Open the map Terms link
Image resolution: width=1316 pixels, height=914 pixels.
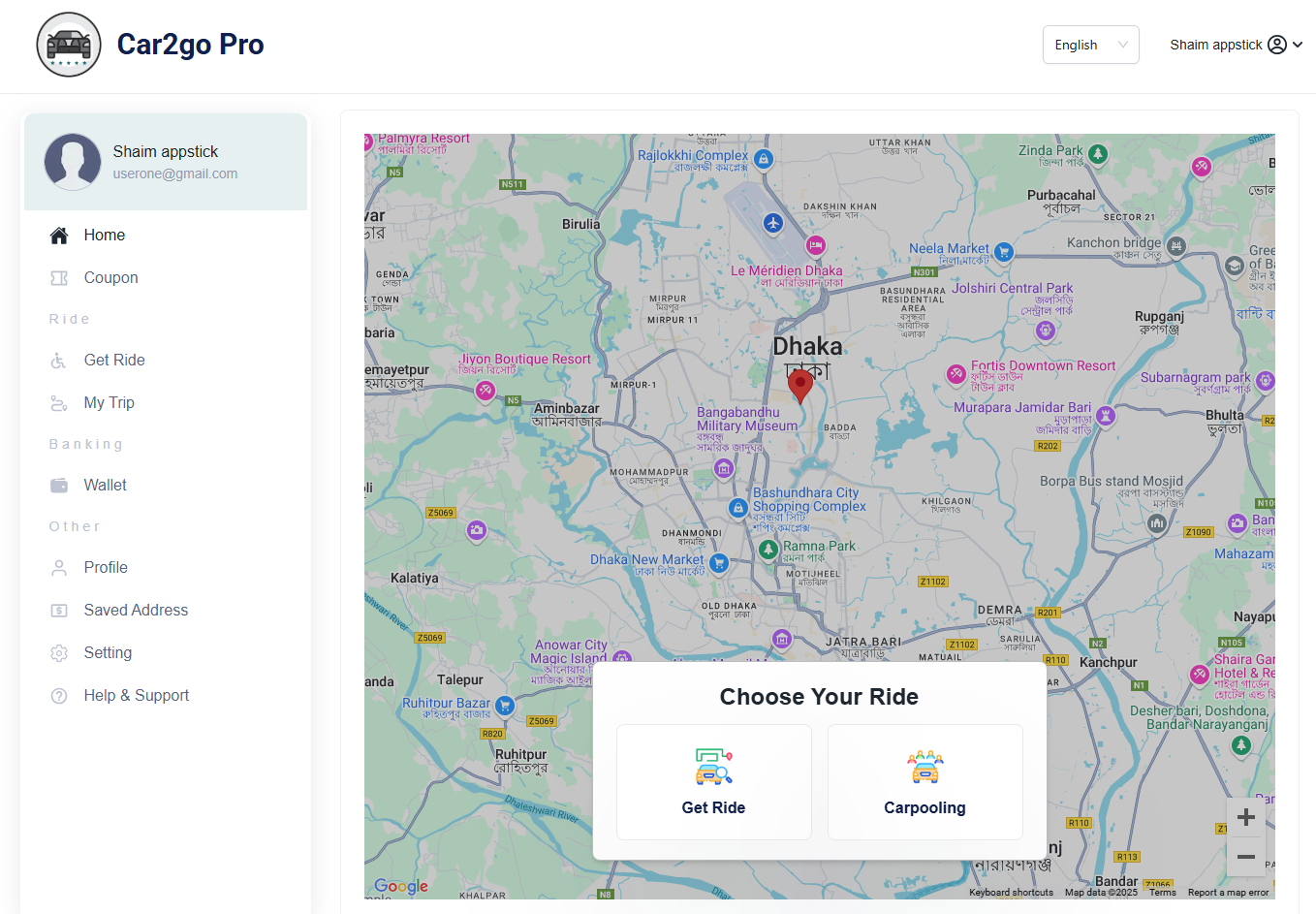pyautogui.click(x=1163, y=893)
